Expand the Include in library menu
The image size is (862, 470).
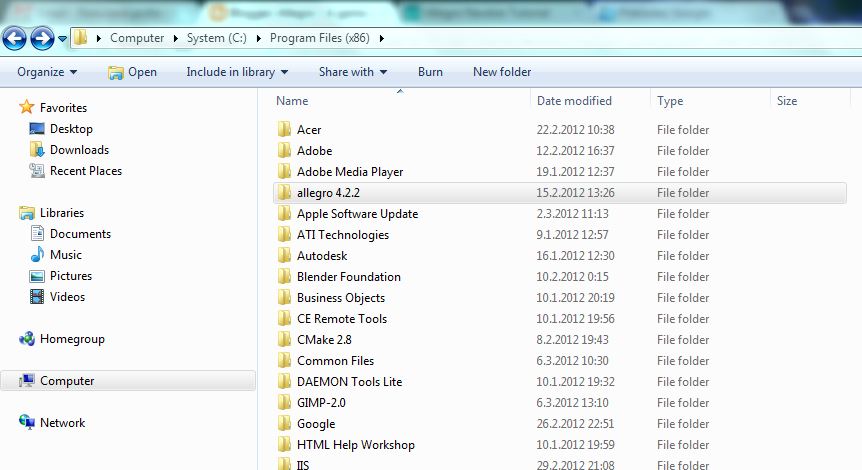[x=237, y=72]
